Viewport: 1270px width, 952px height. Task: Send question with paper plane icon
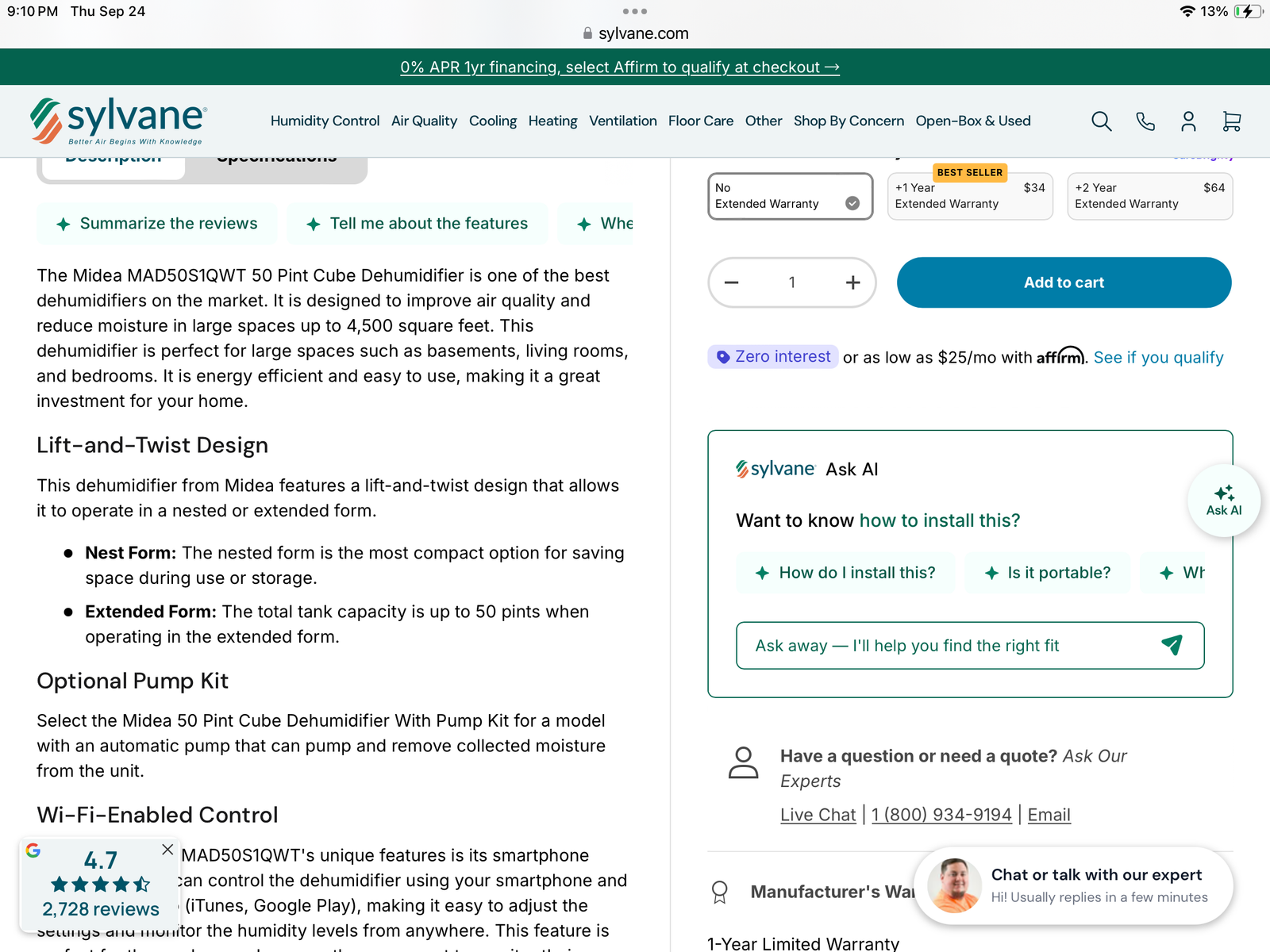click(x=1172, y=645)
